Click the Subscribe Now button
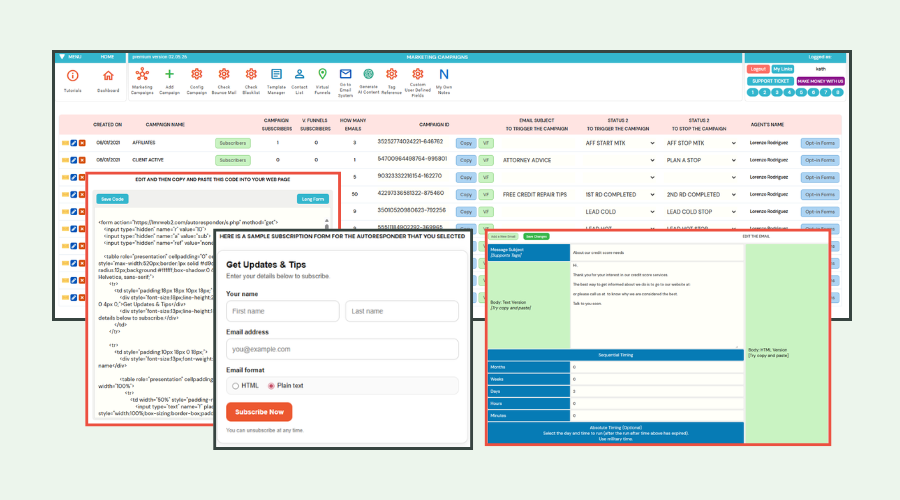Image resolution: width=900 pixels, height=500 pixels. 259,412
